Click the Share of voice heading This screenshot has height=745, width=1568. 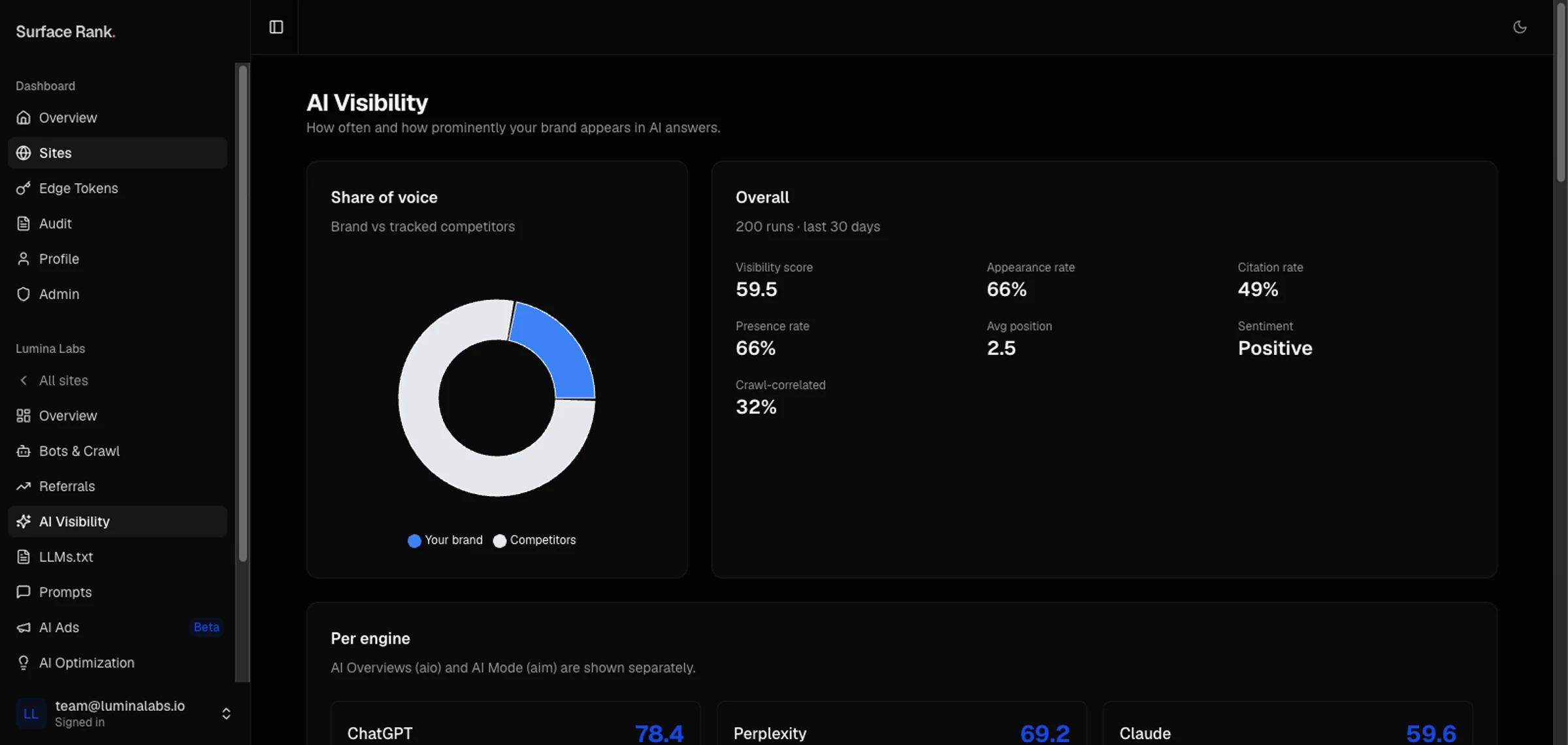coord(384,197)
